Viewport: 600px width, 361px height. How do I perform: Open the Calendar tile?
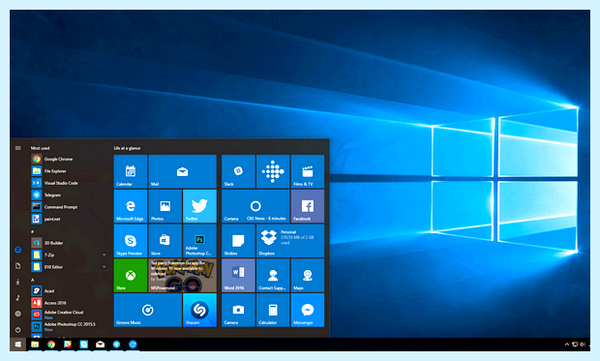tap(130, 172)
